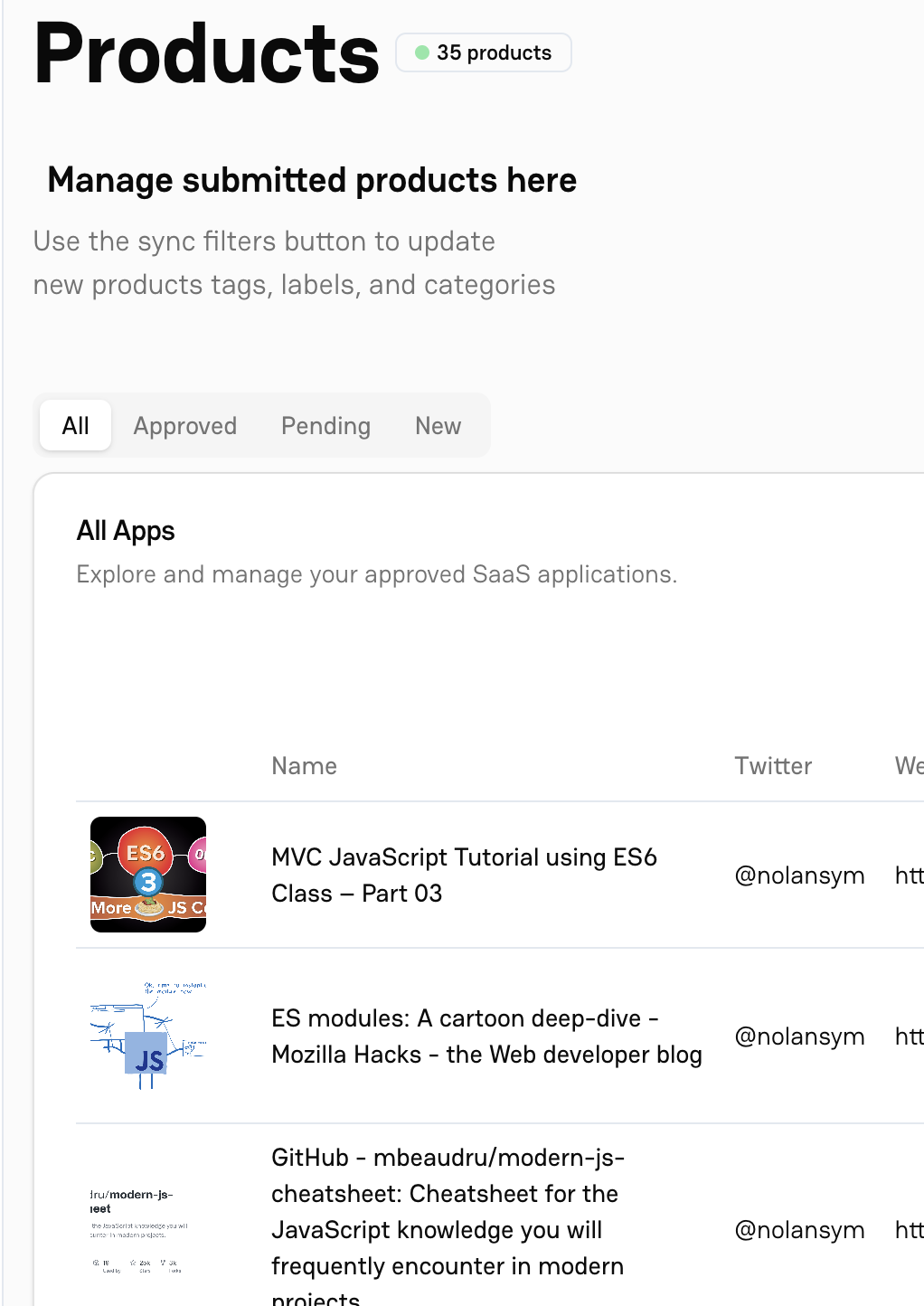Screen dimensions: 924x1306
Task: Open the New tab filter
Action: [x=438, y=425]
